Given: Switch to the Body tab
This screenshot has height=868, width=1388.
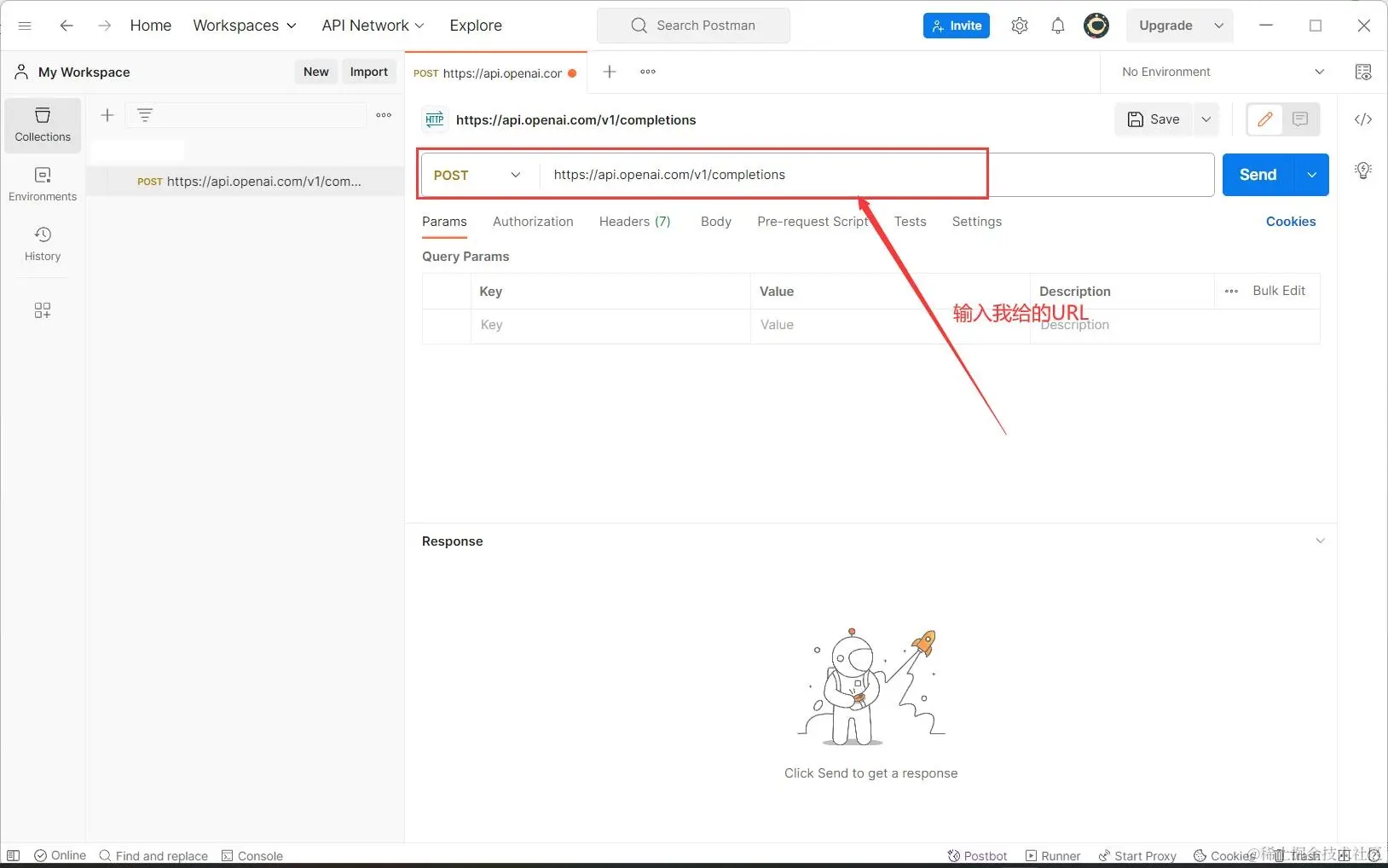Looking at the screenshot, I should (x=716, y=222).
